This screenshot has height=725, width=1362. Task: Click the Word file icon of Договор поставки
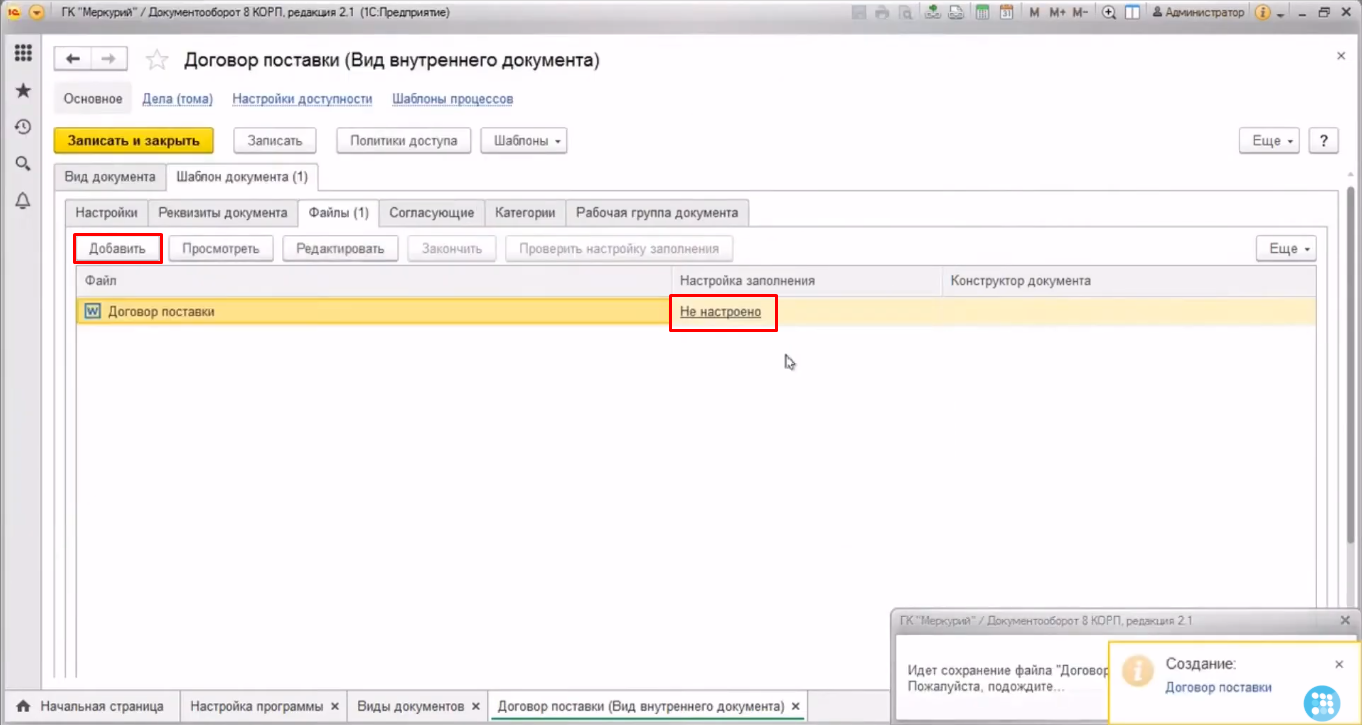tap(94, 312)
